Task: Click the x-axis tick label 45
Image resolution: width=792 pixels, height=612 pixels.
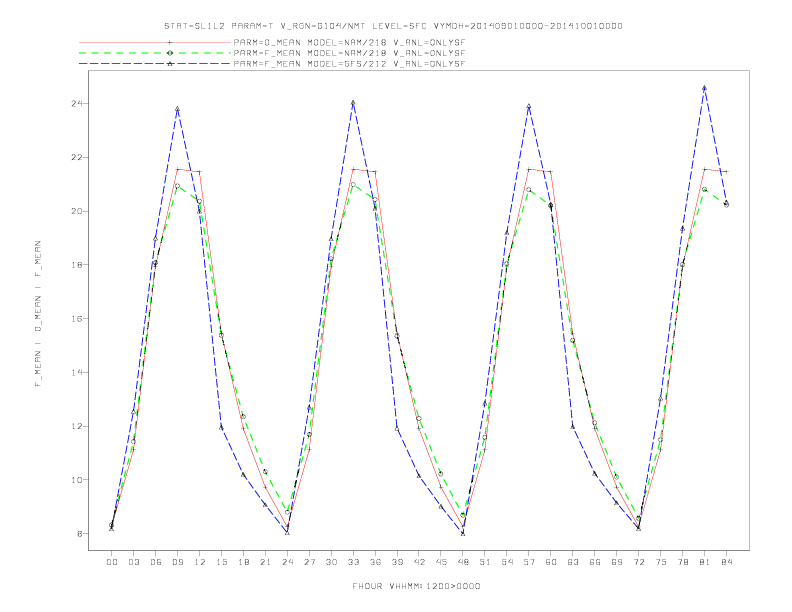Action: pyautogui.click(x=441, y=562)
